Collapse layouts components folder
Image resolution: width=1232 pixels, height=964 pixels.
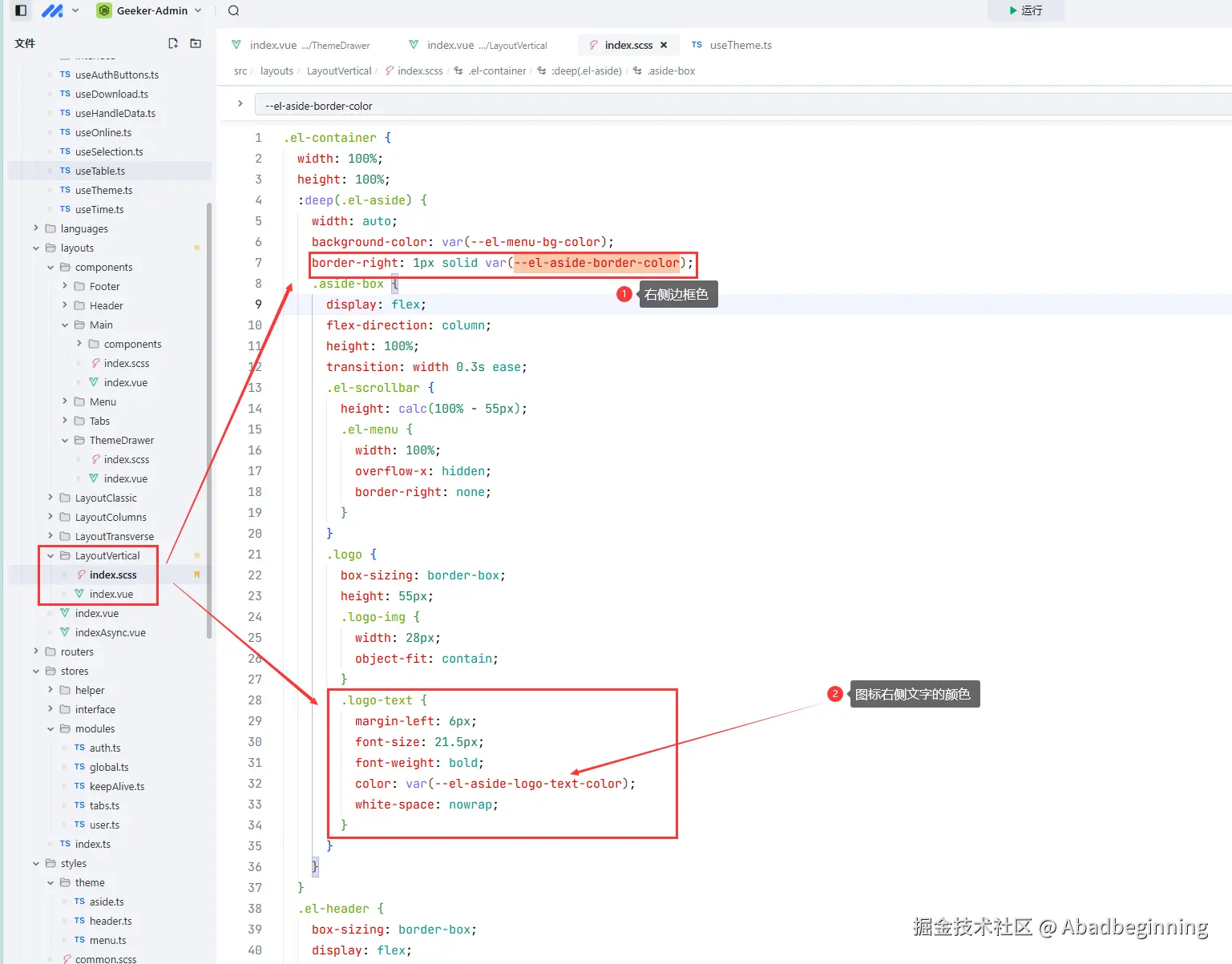pos(103,267)
